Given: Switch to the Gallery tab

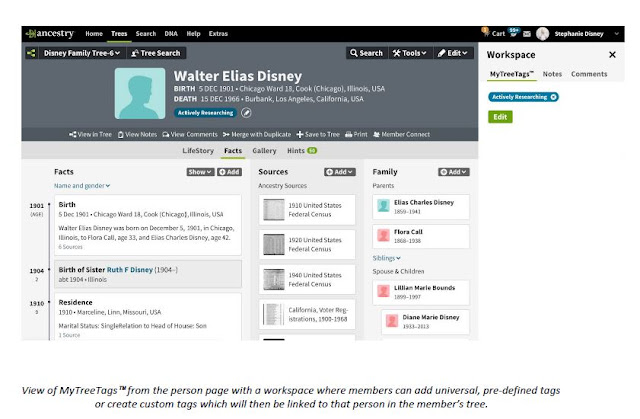Looking at the screenshot, I should click(x=264, y=151).
